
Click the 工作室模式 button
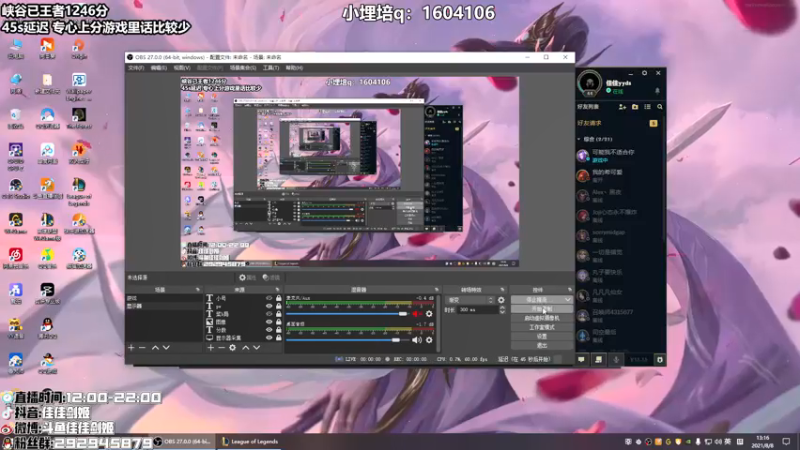click(541, 328)
